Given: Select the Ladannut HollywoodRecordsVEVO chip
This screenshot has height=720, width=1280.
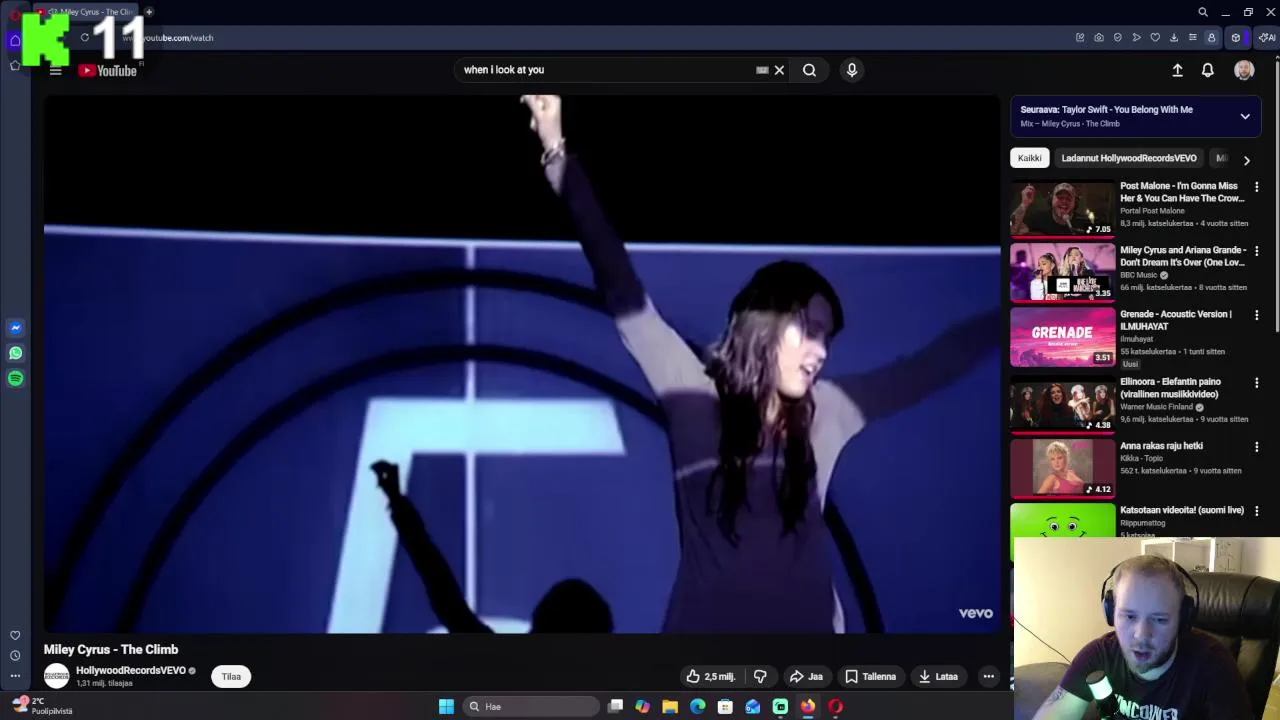Looking at the screenshot, I should point(1128,158).
